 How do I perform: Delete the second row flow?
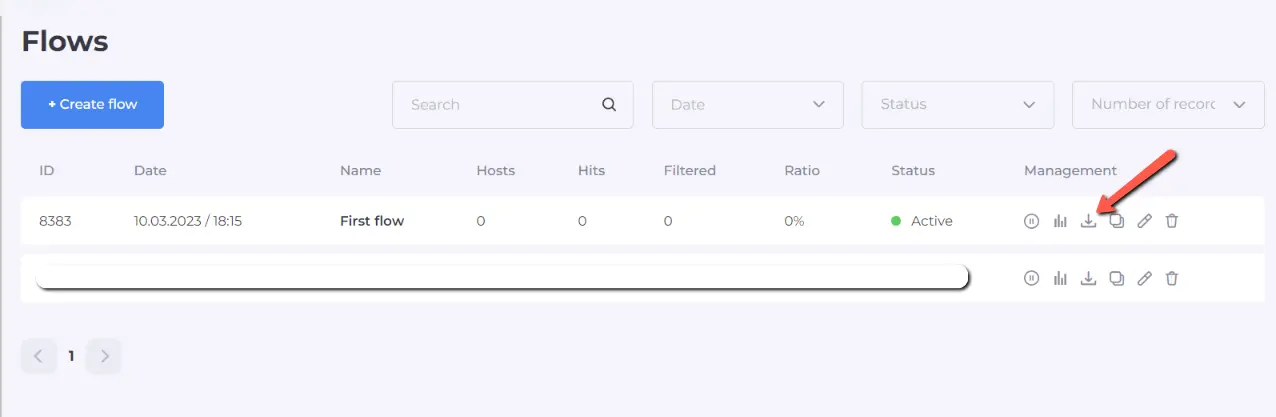(1172, 278)
